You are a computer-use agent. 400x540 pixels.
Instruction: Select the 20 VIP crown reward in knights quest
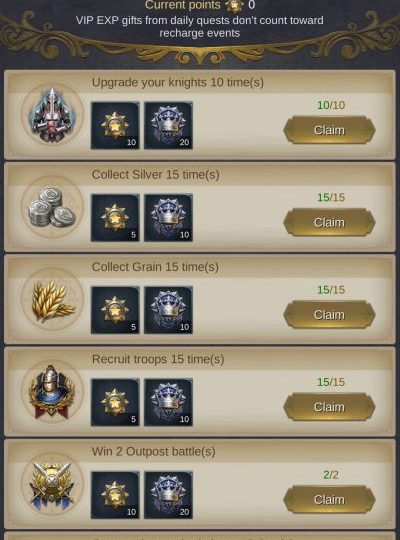(x=168, y=125)
